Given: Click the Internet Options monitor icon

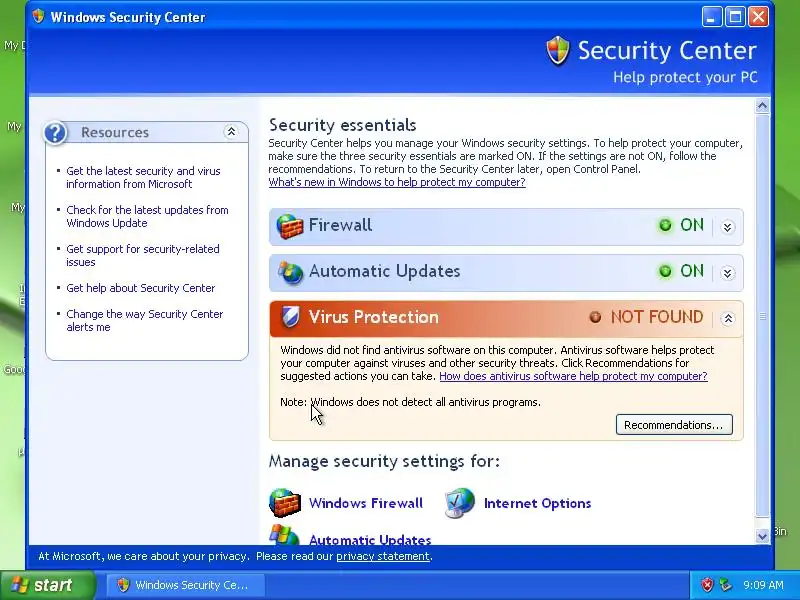Looking at the screenshot, I should tap(460, 503).
